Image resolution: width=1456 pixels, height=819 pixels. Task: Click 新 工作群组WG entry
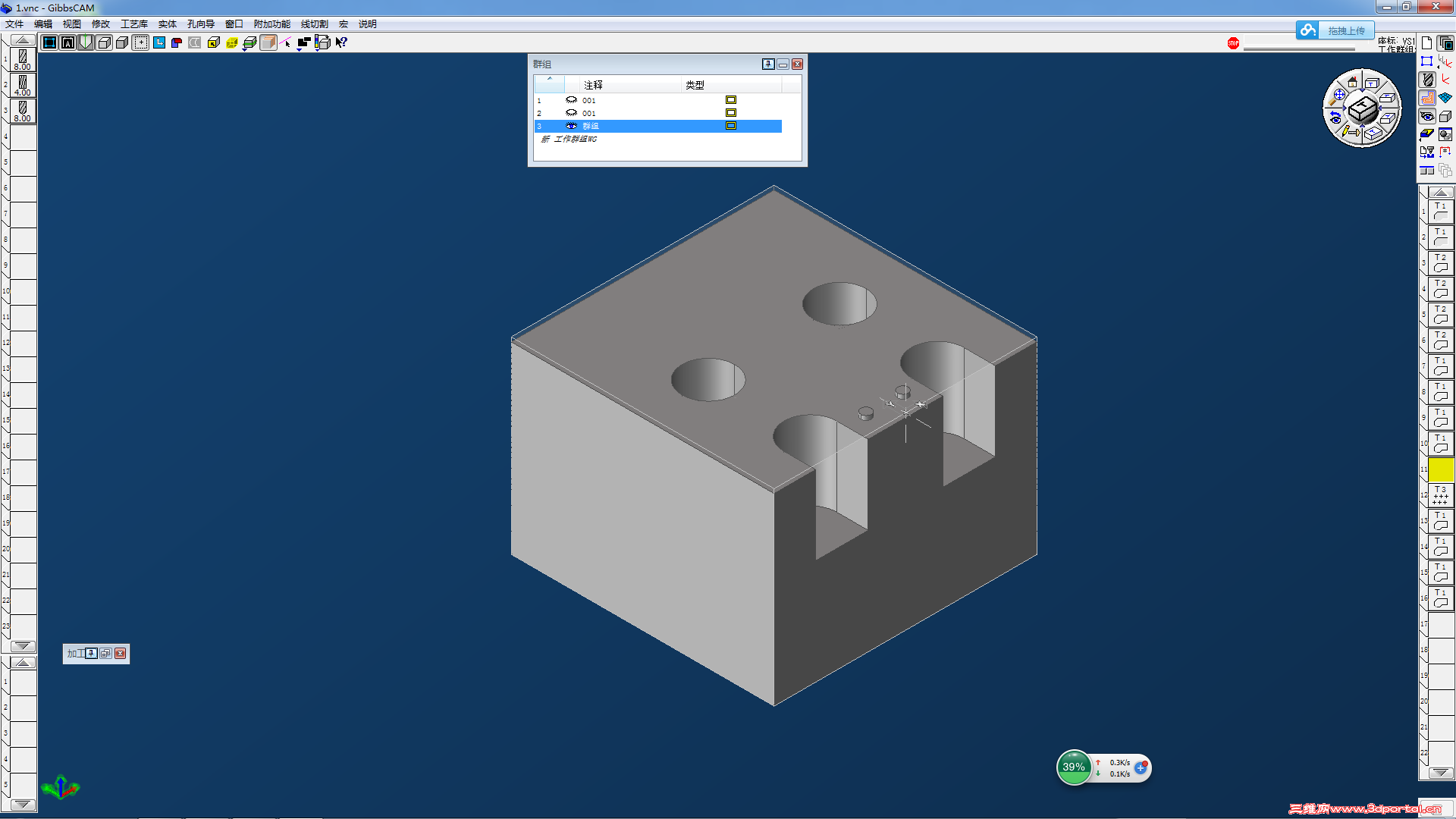(570, 139)
